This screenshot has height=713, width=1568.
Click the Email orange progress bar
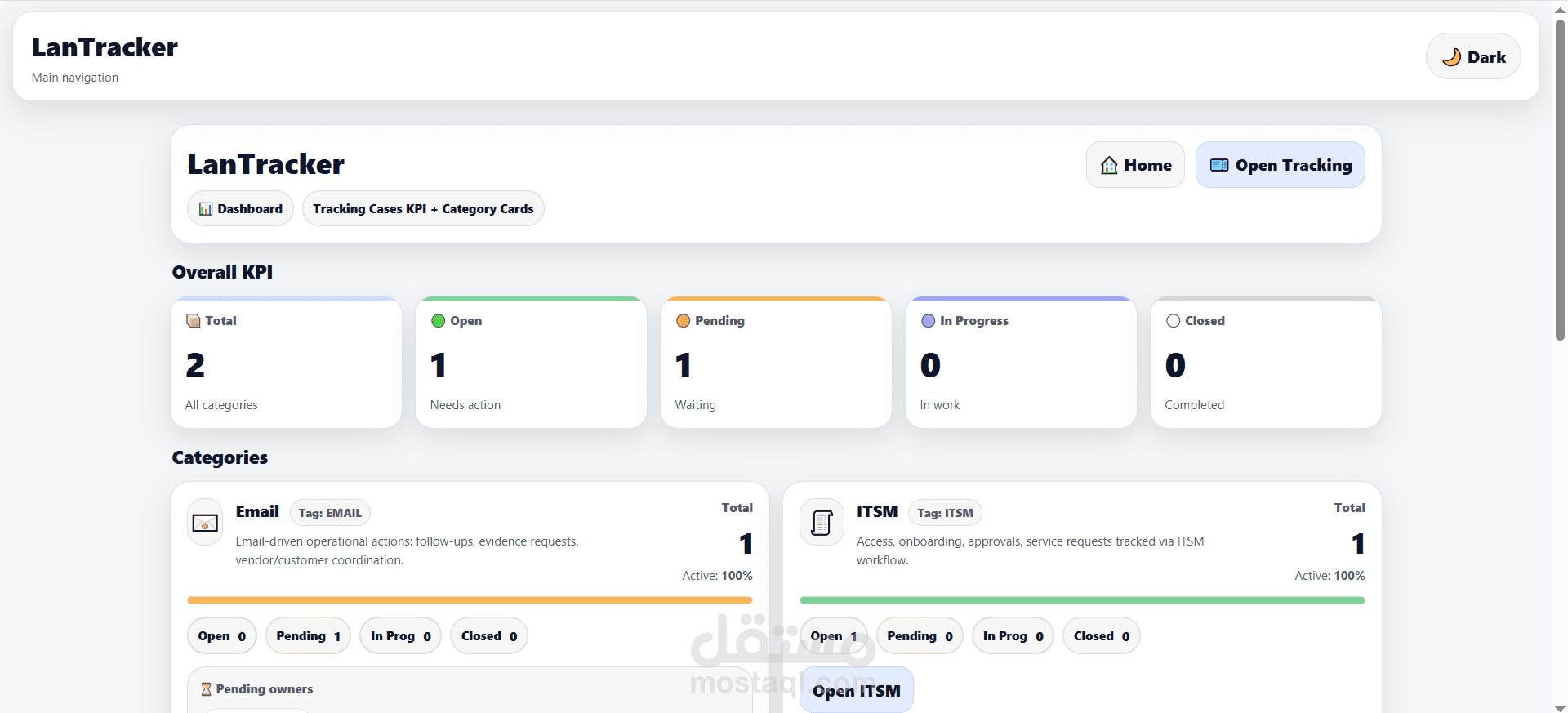470,600
